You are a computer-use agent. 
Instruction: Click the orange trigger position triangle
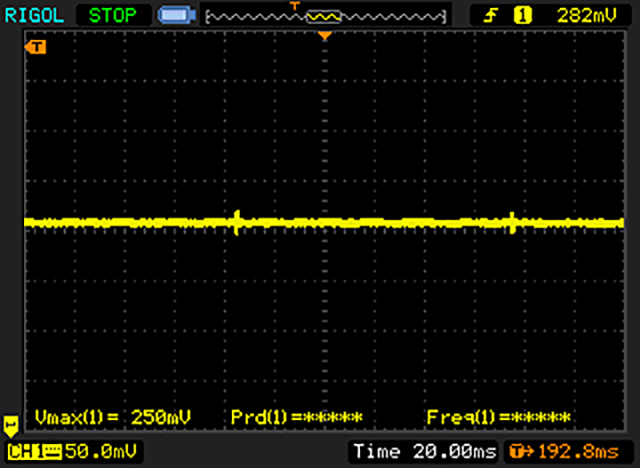point(324,36)
